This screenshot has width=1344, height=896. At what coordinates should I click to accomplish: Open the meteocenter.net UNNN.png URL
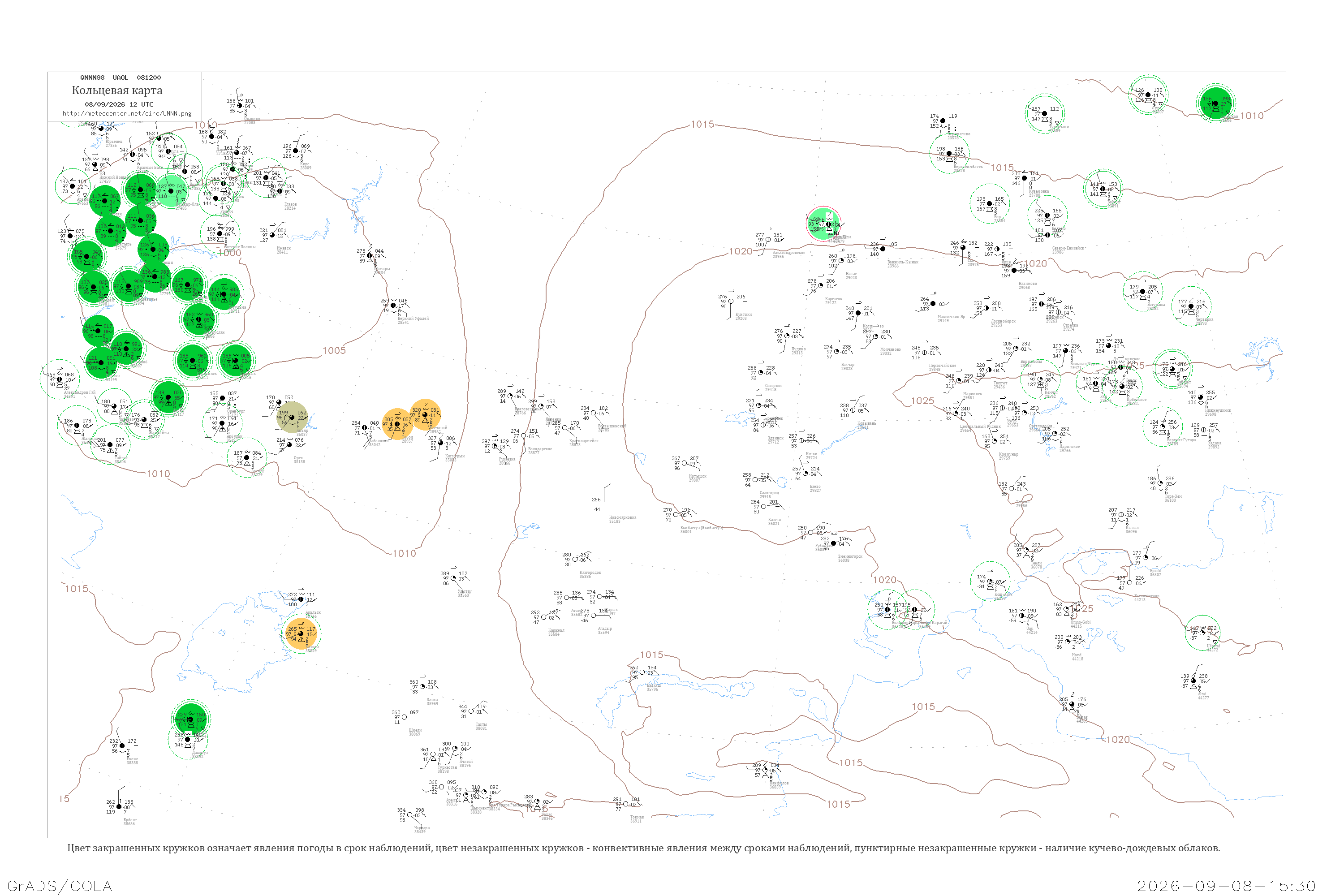(127, 113)
